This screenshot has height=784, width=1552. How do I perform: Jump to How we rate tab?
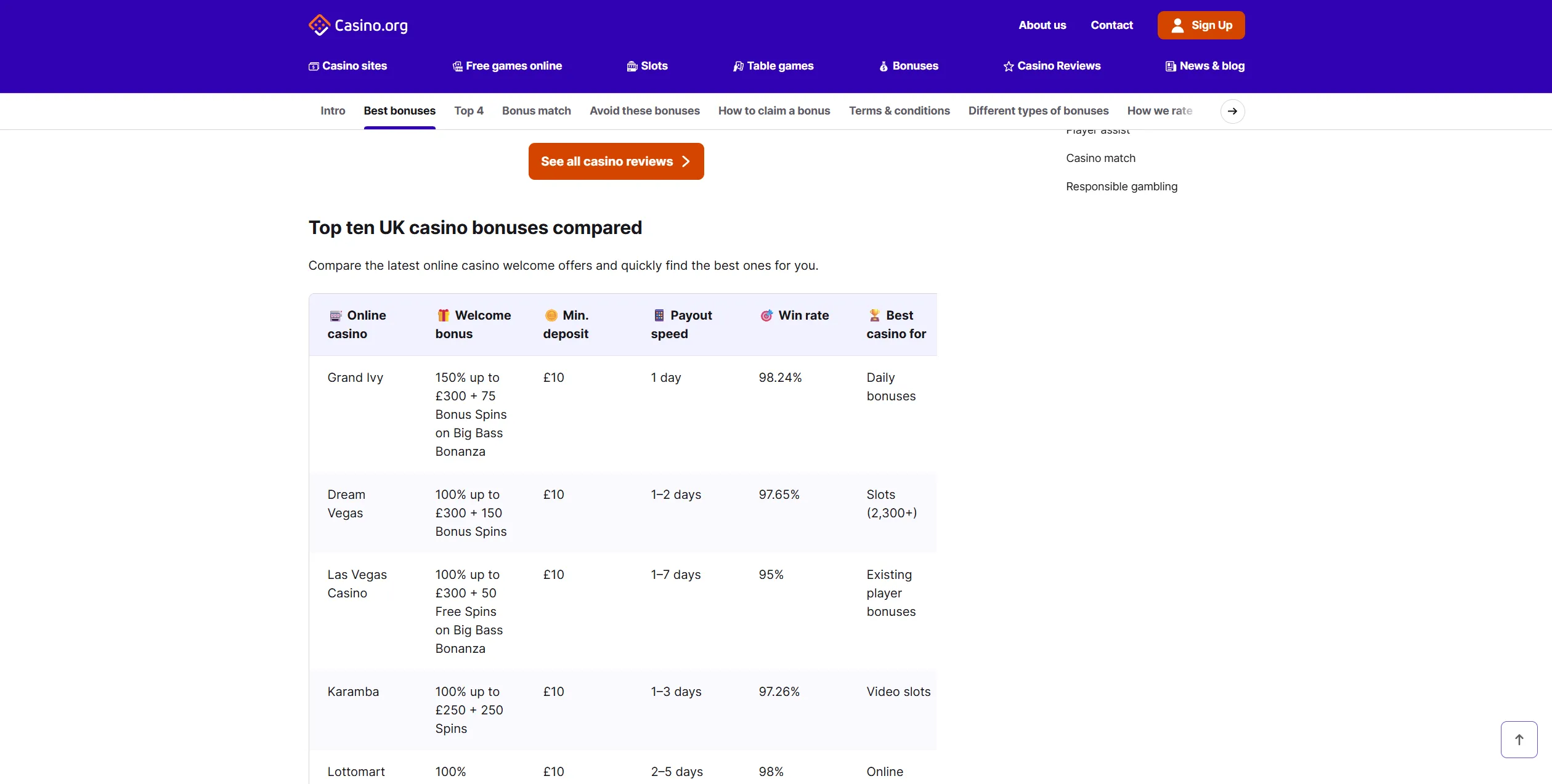[1160, 111]
